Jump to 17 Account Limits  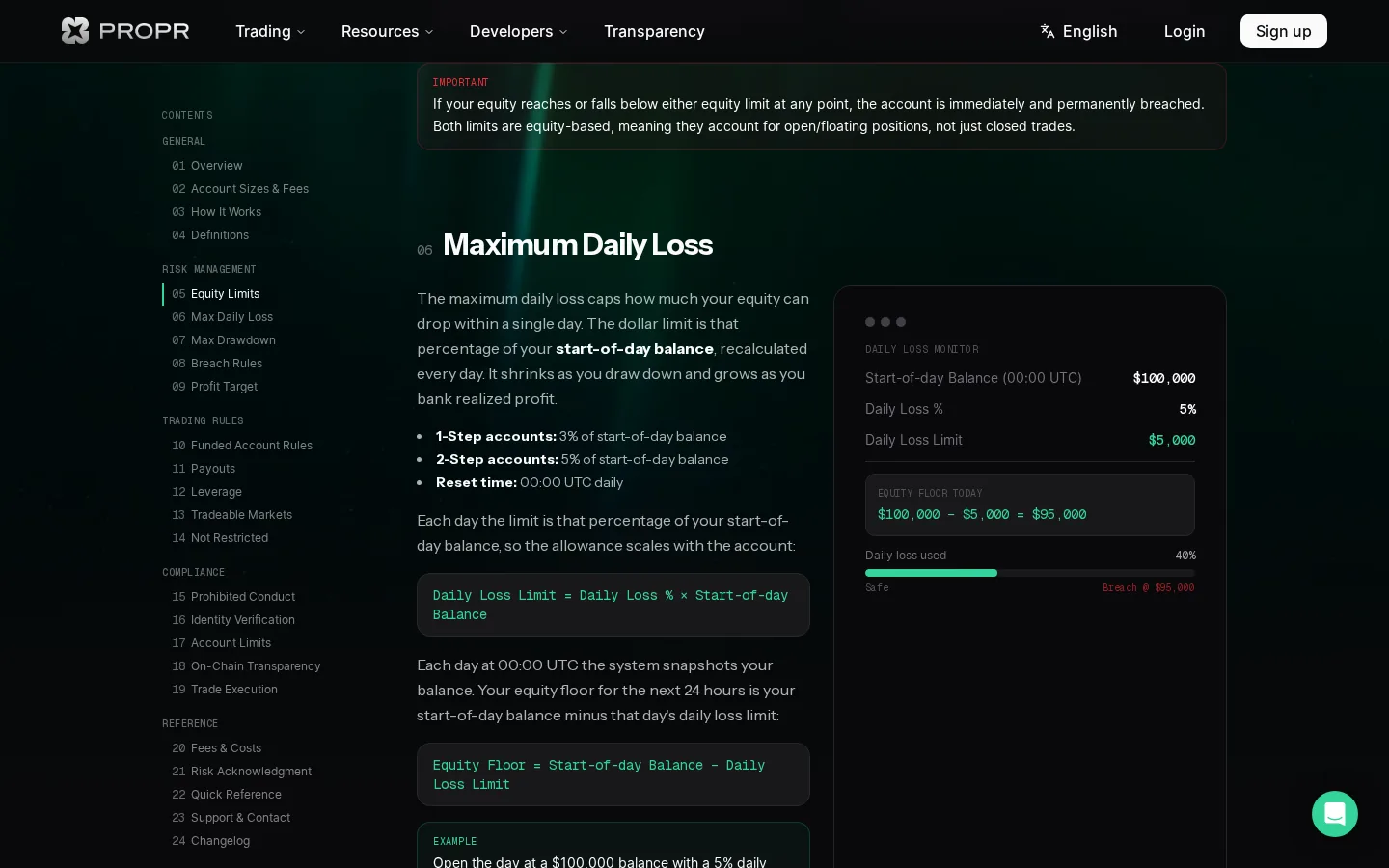pos(222,643)
